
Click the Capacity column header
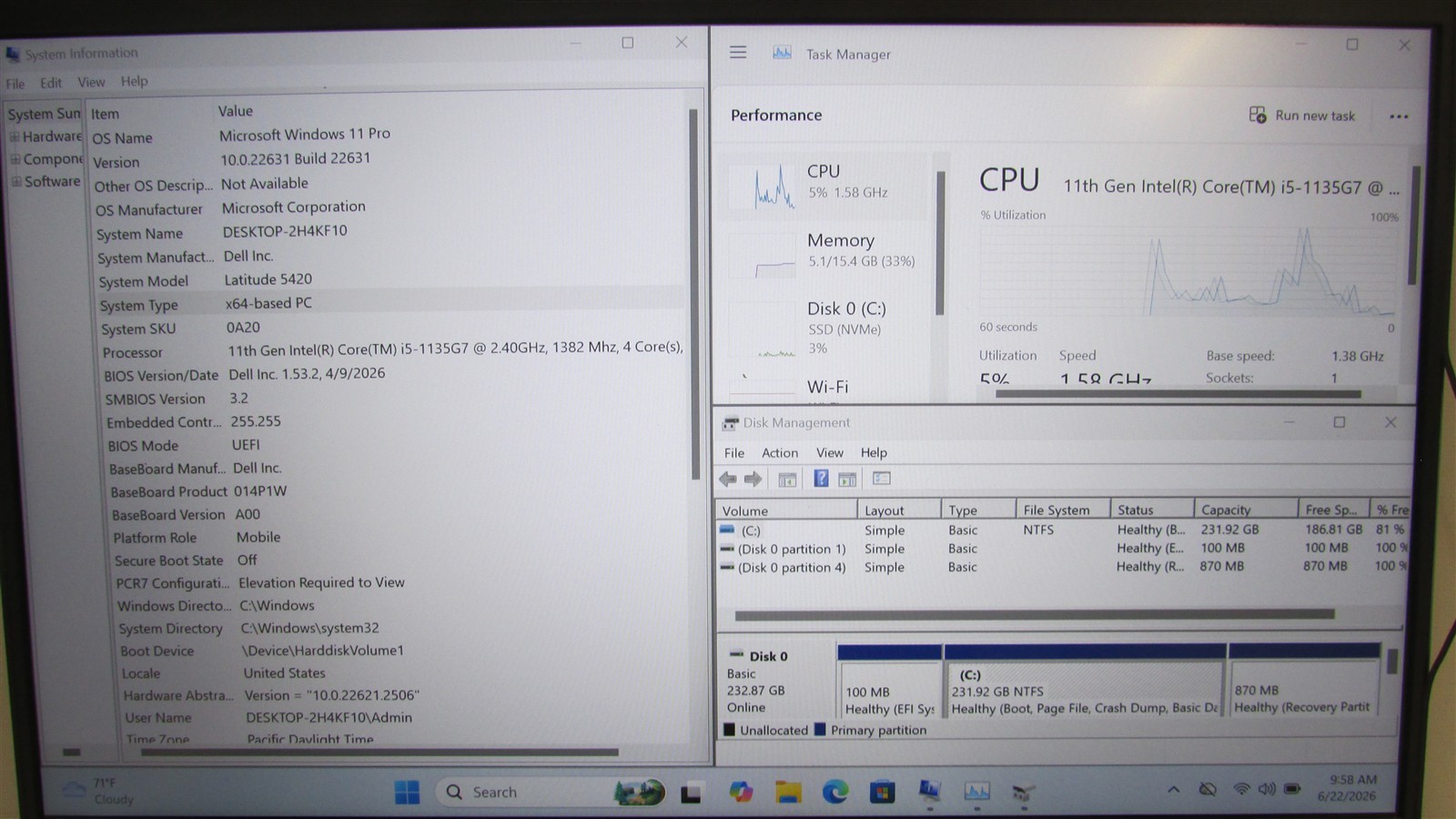[1244, 511]
